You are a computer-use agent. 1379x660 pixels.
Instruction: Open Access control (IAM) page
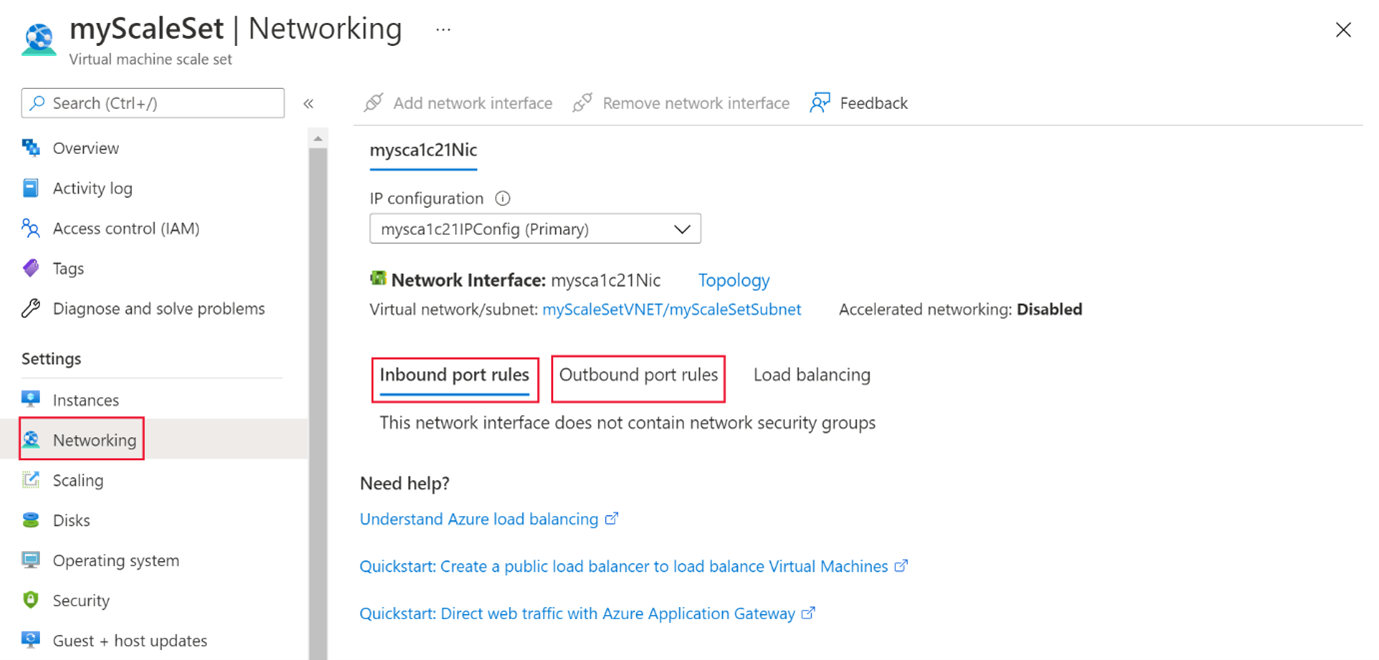point(126,228)
